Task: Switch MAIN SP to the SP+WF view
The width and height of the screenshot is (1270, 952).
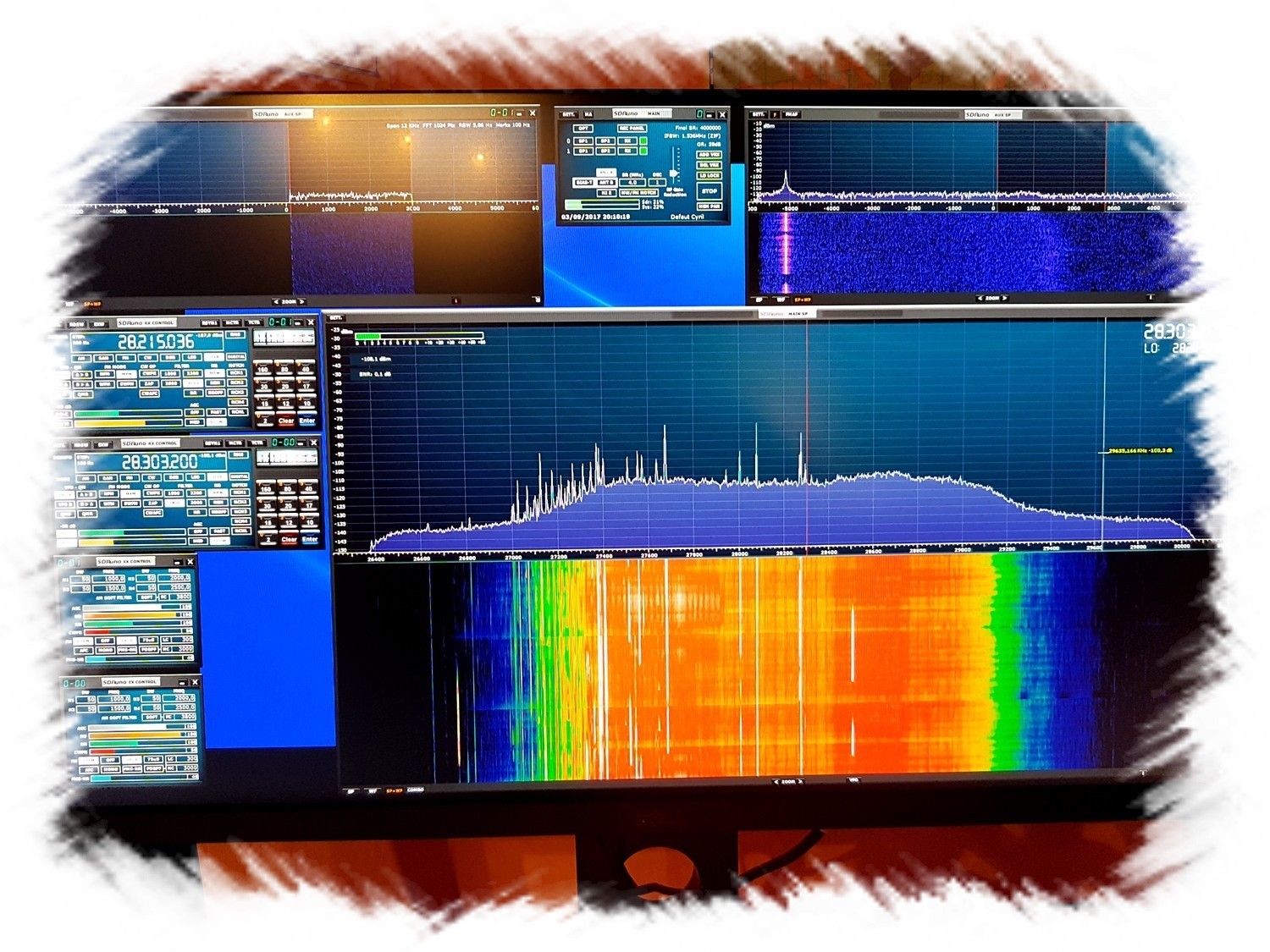Action: [x=394, y=790]
